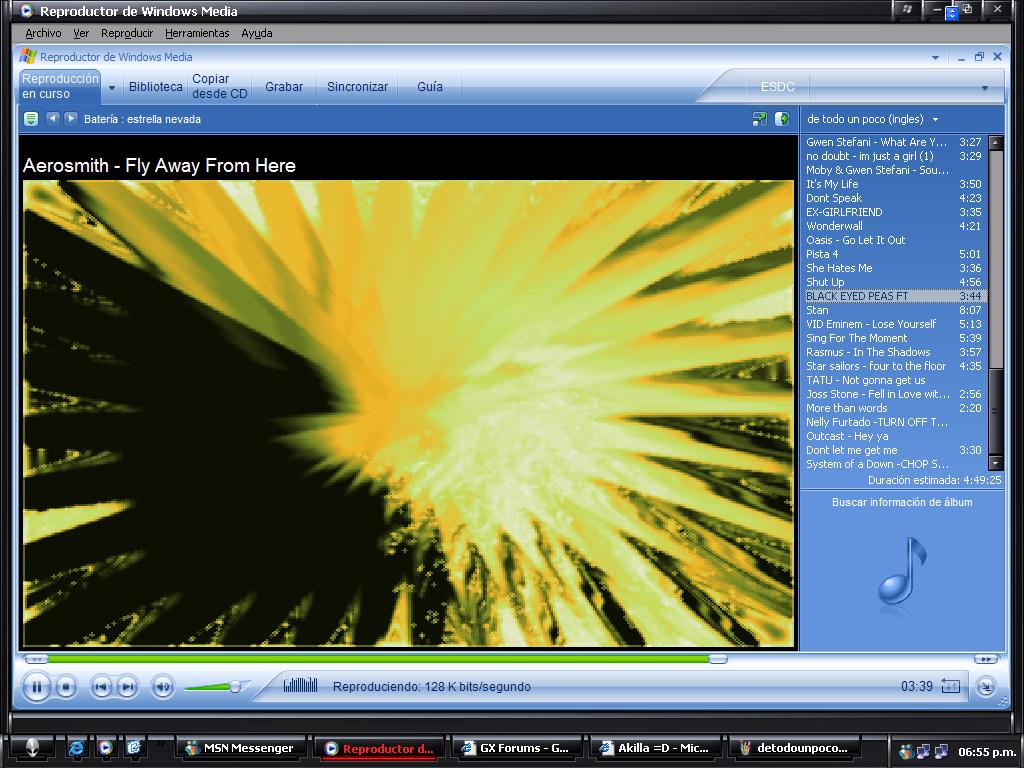Screen dimensions: 1024x768
Task: Rewind using seek bar left button
Action: coord(36,660)
